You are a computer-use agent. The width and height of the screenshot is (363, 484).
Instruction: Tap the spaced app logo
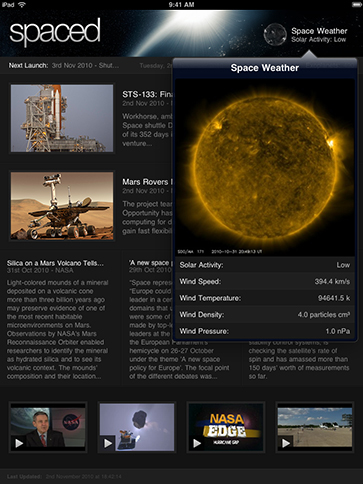pos(55,32)
